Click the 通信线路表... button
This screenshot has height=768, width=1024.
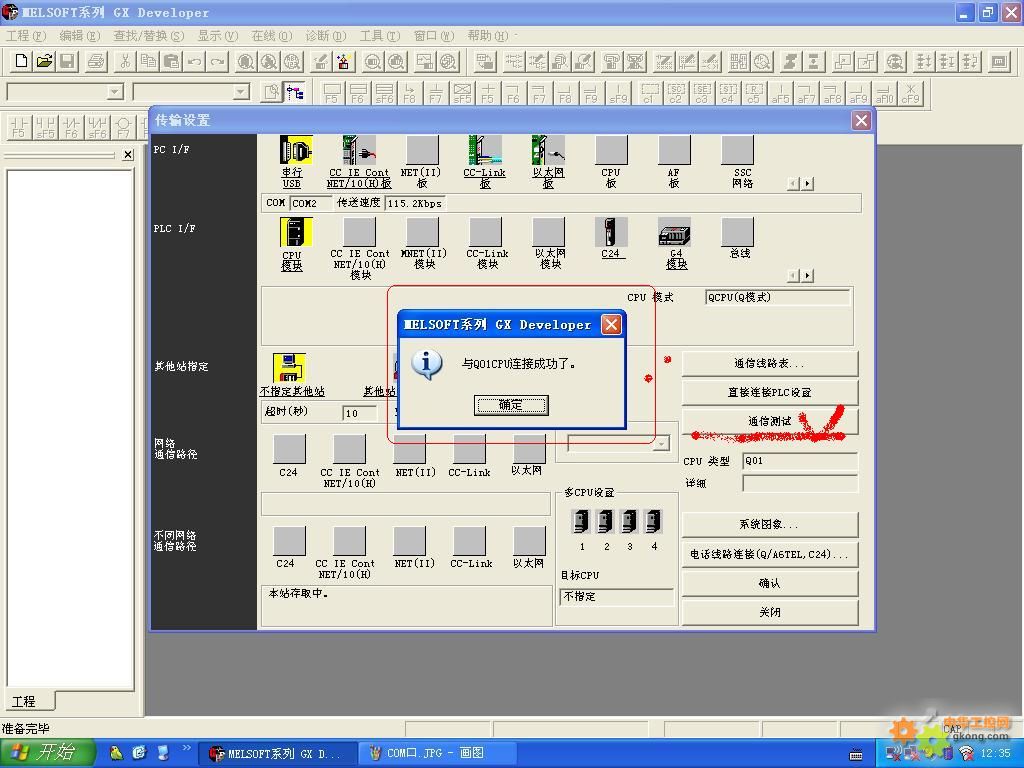[x=769, y=363]
